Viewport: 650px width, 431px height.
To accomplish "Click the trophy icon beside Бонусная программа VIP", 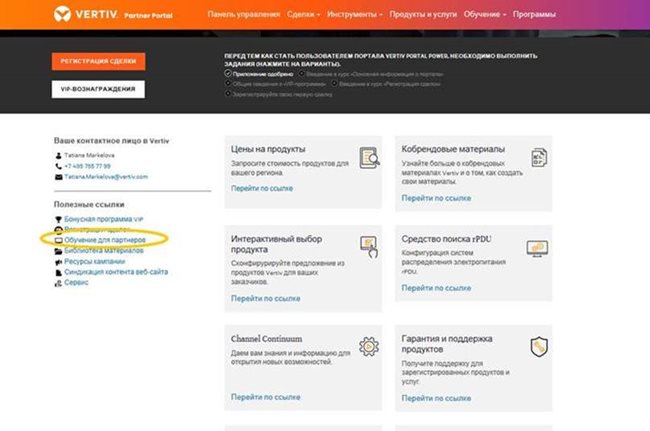I will [x=58, y=219].
